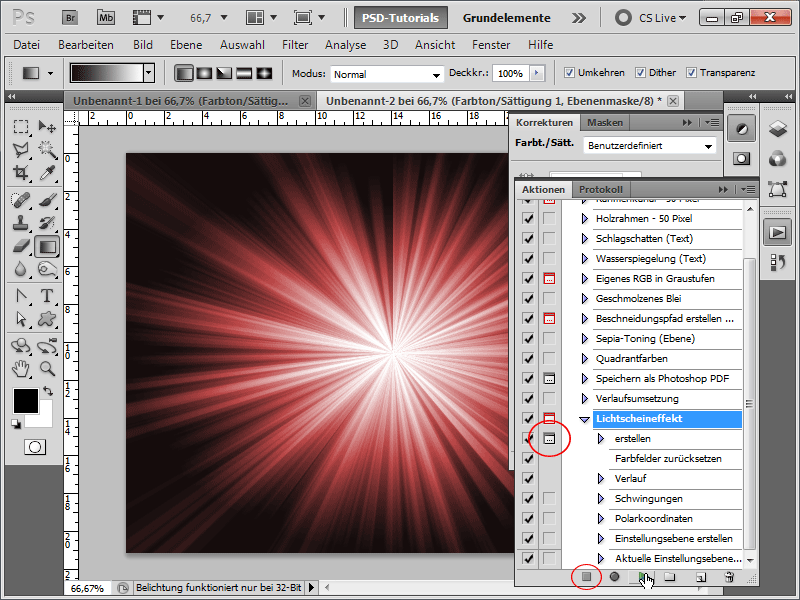This screenshot has height=600, width=800.
Task: Select the History Brush tool
Action: (47, 223)
